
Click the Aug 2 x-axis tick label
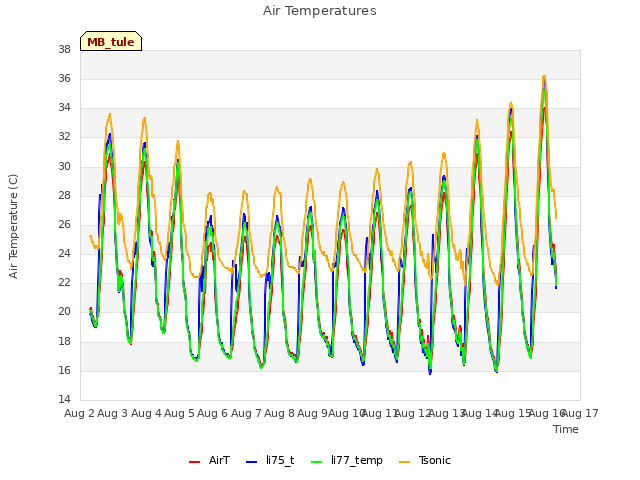(x=79, y=413)
